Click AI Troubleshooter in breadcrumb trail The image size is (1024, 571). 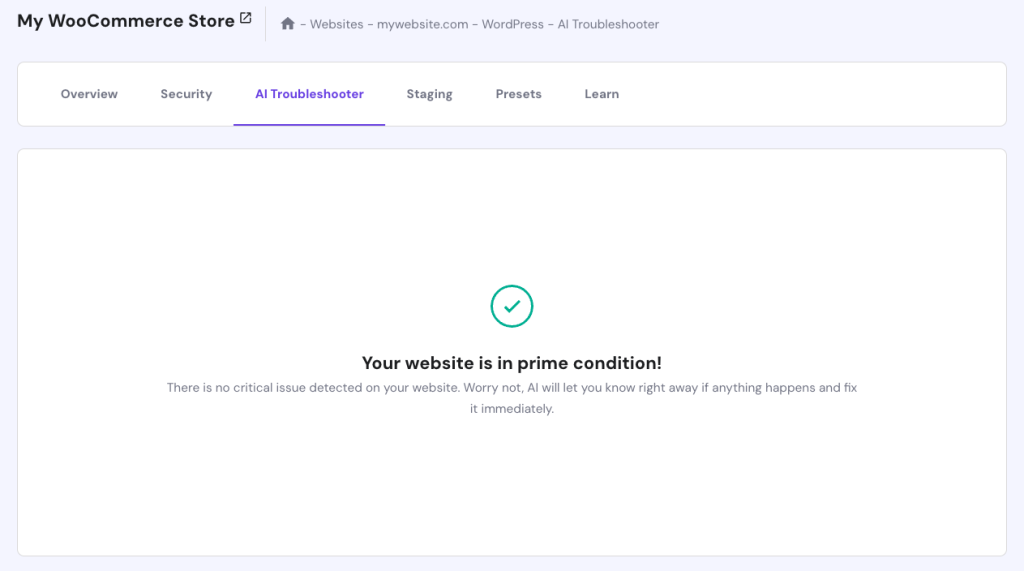click(608, 24)
